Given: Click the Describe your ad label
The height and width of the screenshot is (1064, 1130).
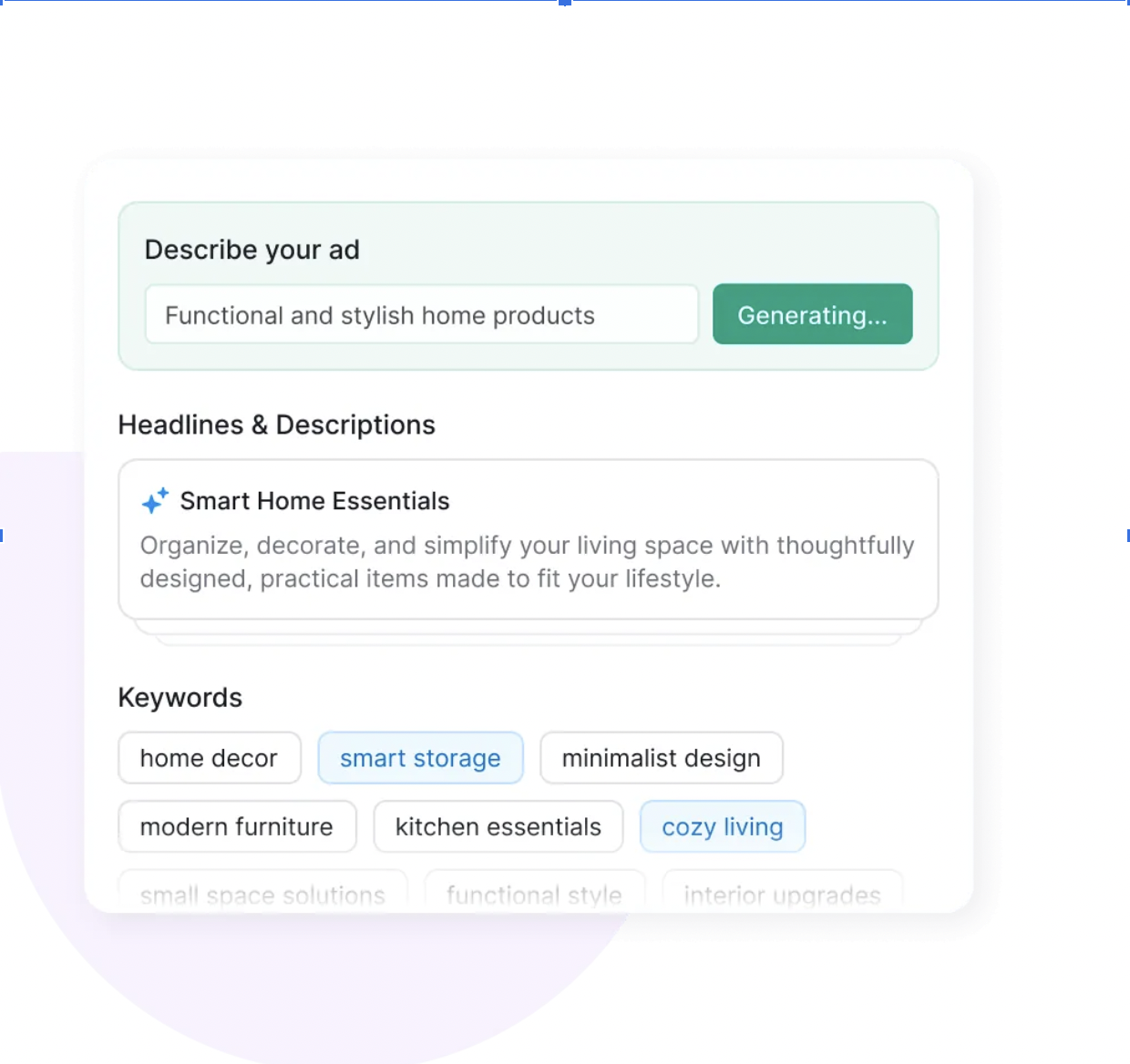Looking at the screenshot, I should pyautogui.click(x=252, y=250).
